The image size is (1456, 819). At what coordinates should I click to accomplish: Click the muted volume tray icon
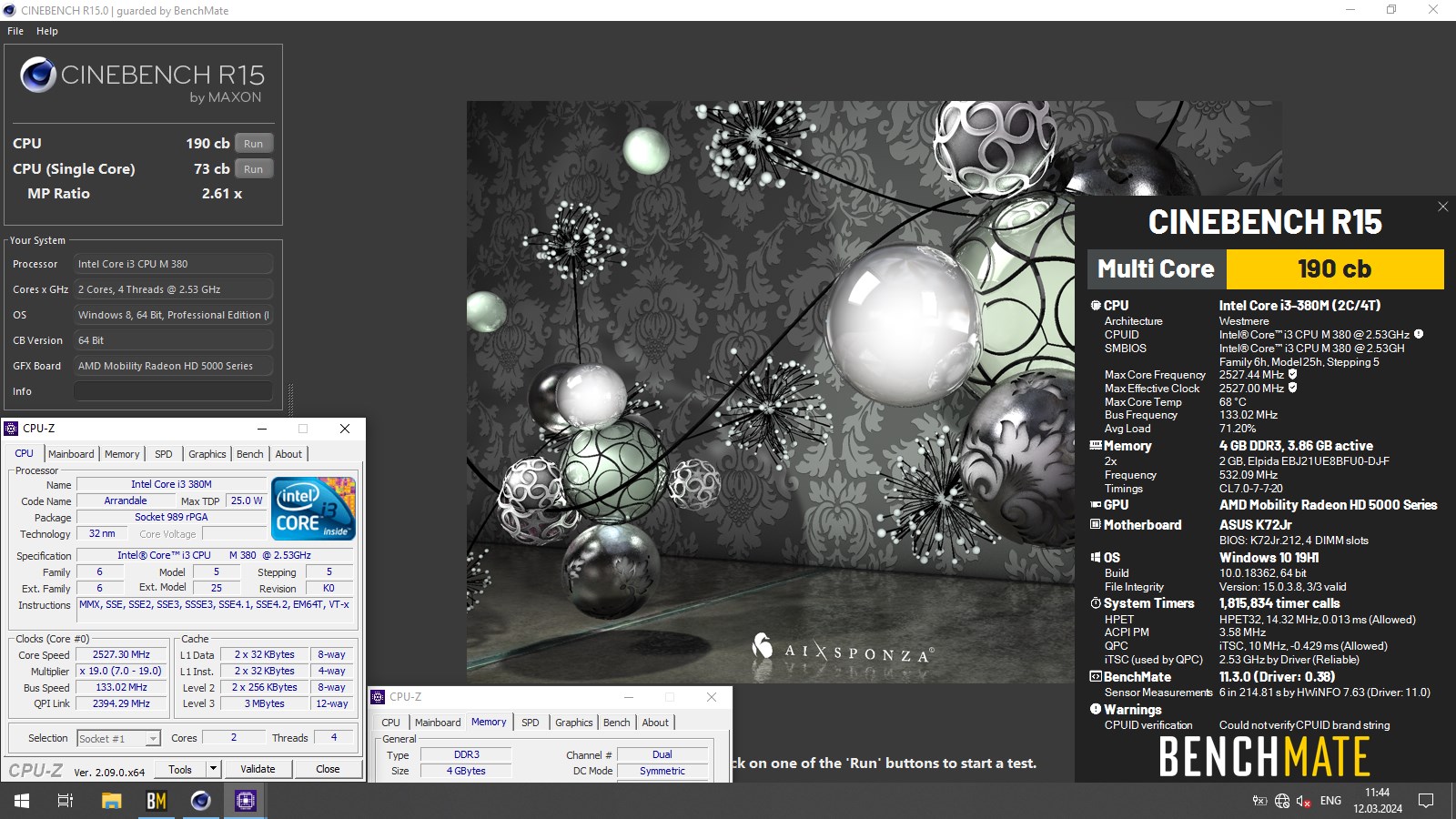tap(1303, 801)
